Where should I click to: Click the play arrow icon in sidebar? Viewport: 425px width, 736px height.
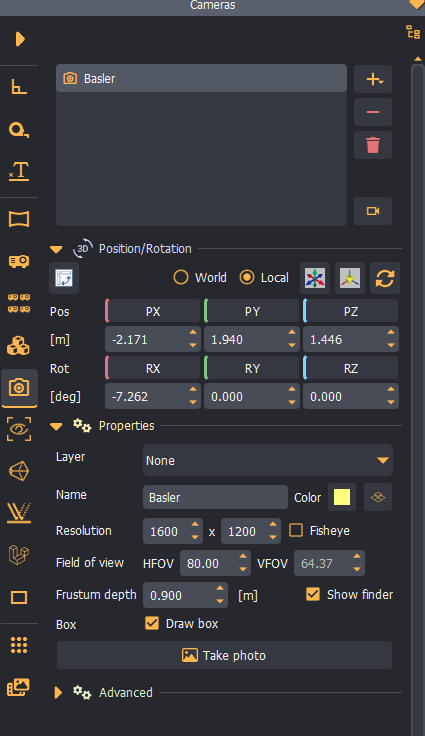pos(20,39)
